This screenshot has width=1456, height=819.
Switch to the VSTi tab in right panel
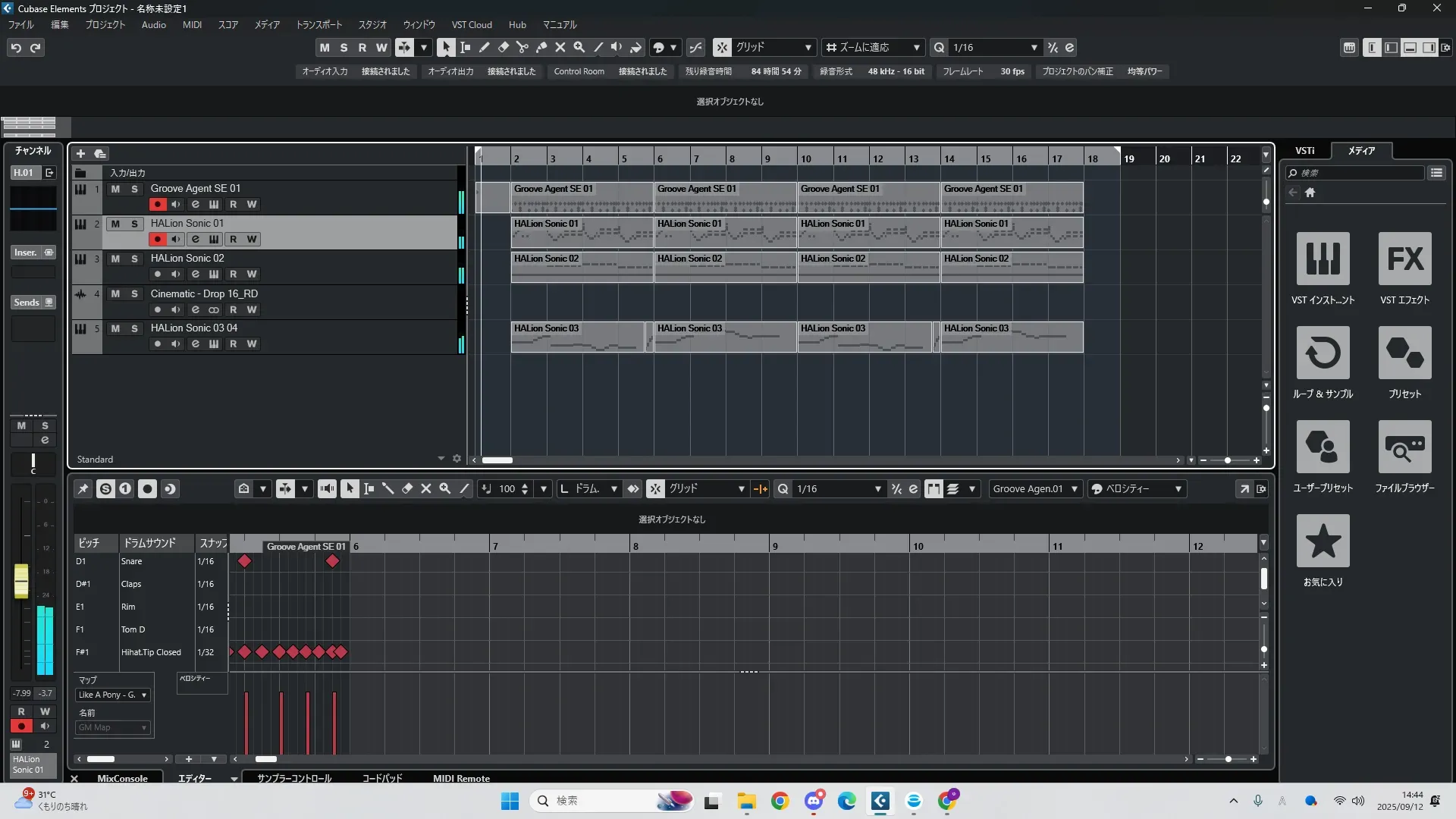click(x=1304, y=150)
